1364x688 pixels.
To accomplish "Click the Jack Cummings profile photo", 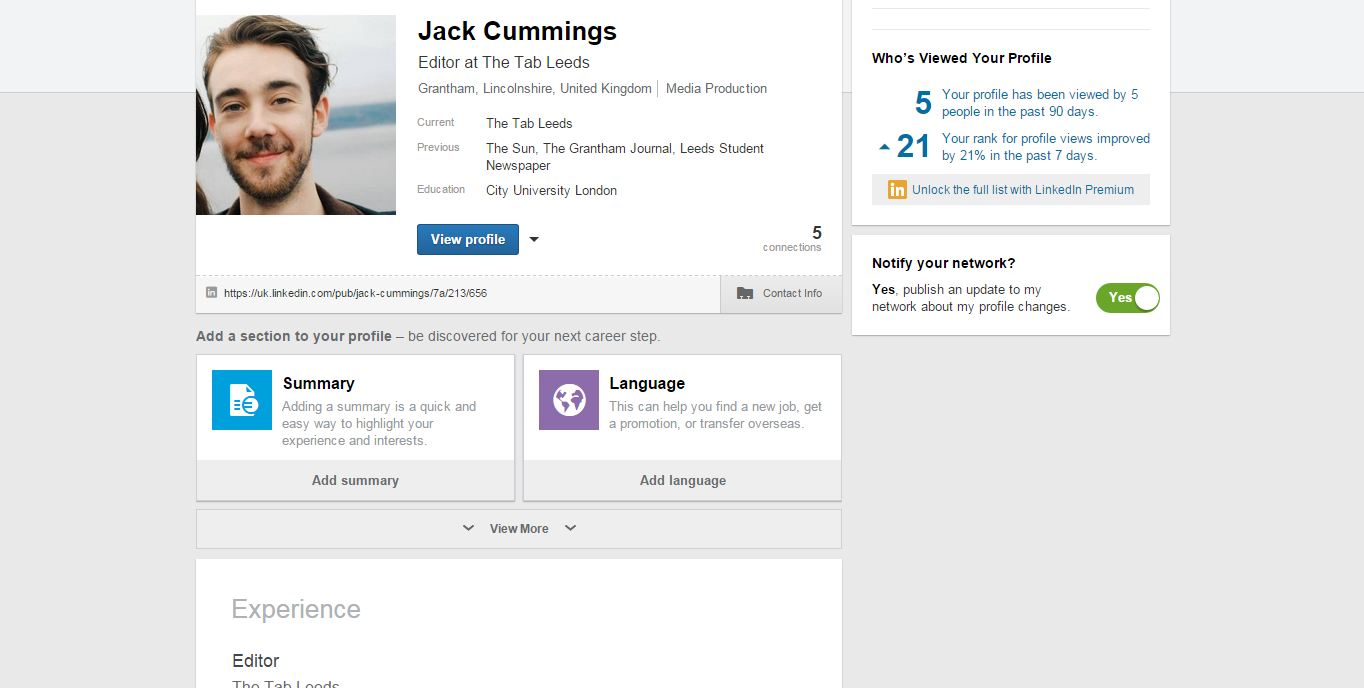I will (296, 115).
